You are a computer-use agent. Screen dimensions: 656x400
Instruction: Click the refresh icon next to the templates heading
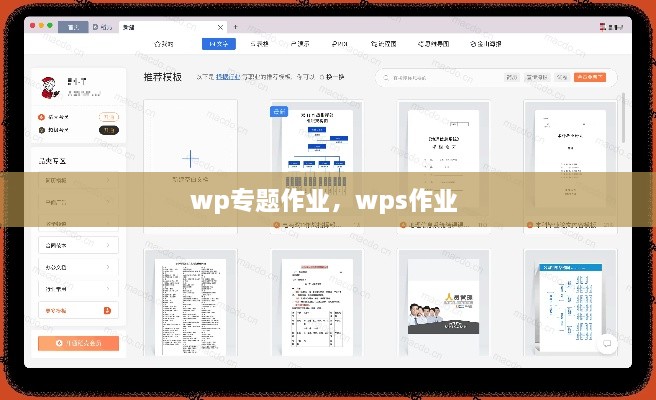(322, 77)
